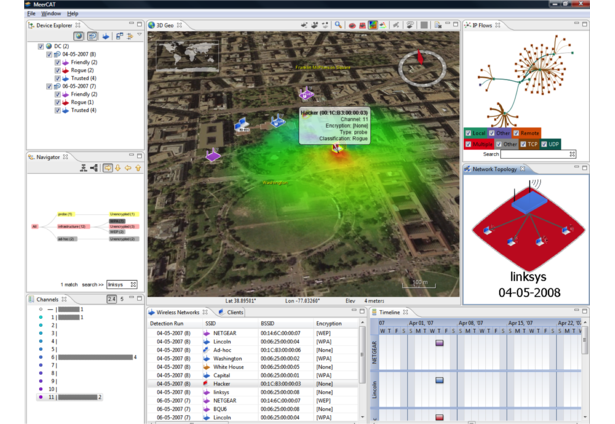Click the vertical tree layout icon in Navigator

coord(84,168)
